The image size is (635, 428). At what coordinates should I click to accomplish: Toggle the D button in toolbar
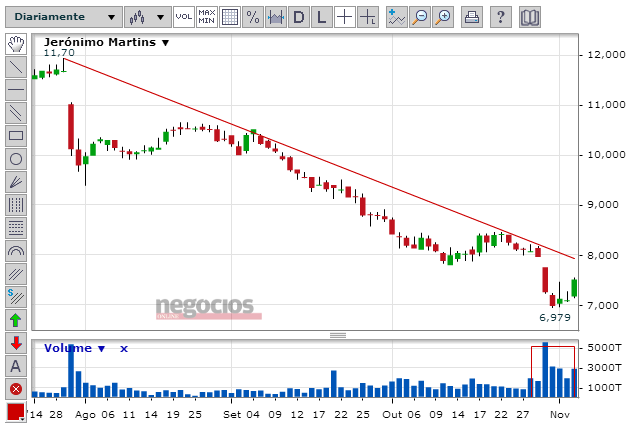tap(299, 17)
